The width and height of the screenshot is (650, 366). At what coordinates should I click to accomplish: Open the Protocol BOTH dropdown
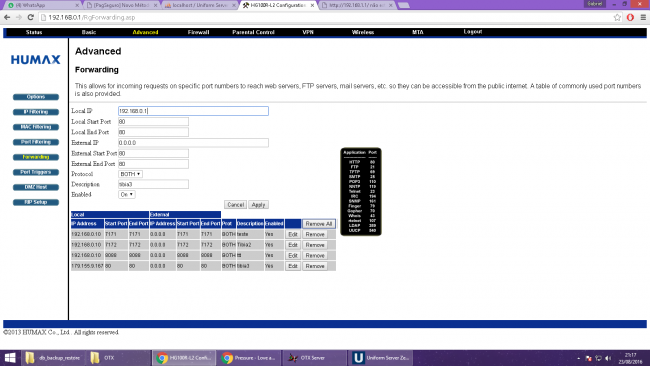tap(130, 174)
